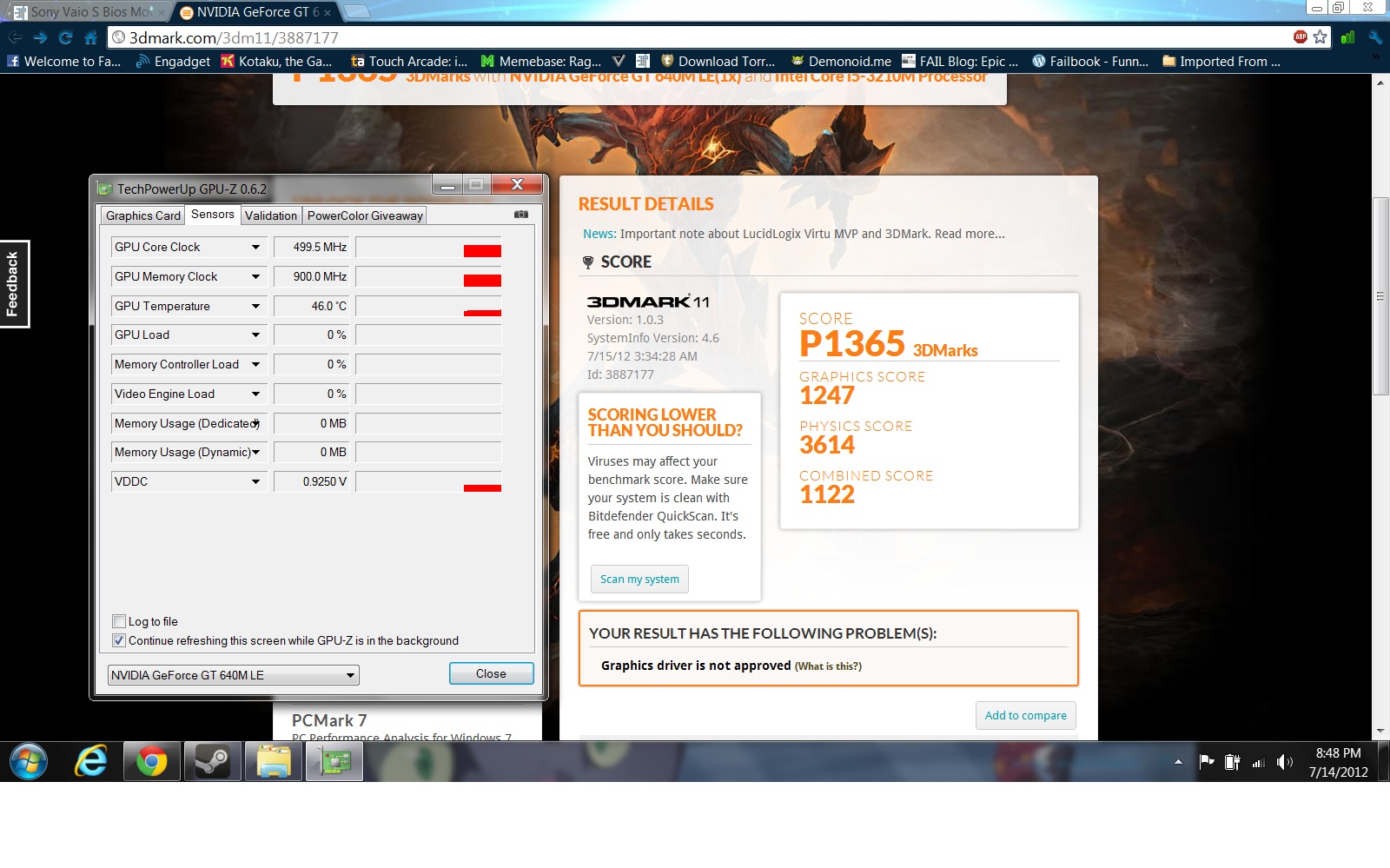Click Scan my system button
The image size is (1390, 868).
[639, 579]
